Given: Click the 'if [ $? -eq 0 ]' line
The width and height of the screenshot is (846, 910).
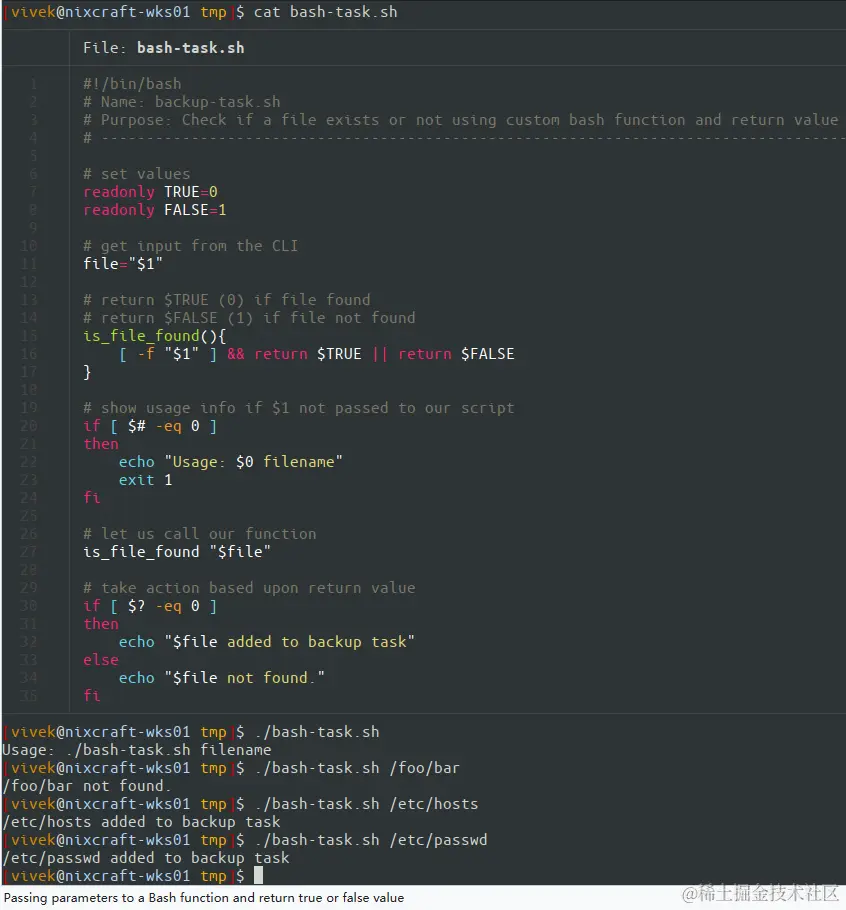Looking at the screenshot, I should click(x=150, y=606).
